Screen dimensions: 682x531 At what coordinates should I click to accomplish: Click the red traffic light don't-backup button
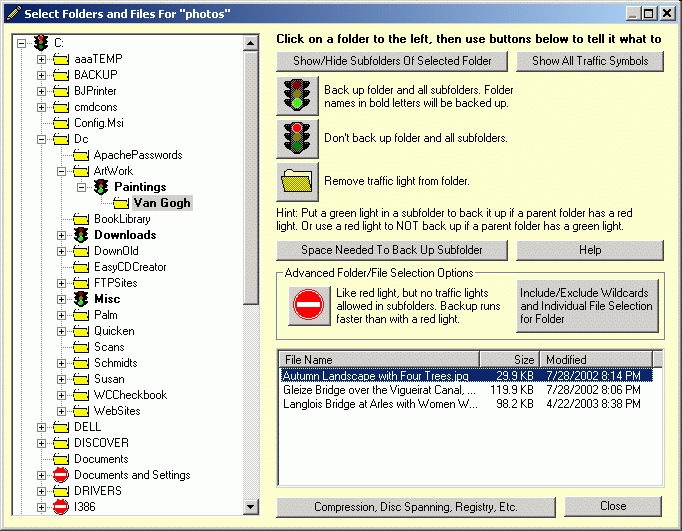pyautogui.click(x=297, y=138)
